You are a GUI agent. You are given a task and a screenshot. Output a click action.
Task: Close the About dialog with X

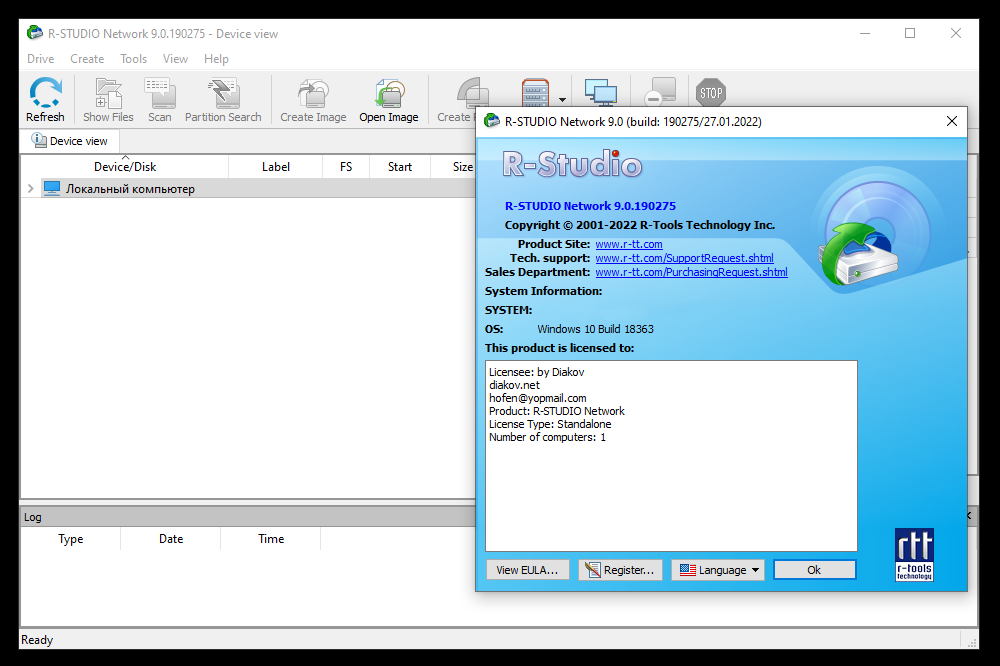952,121
